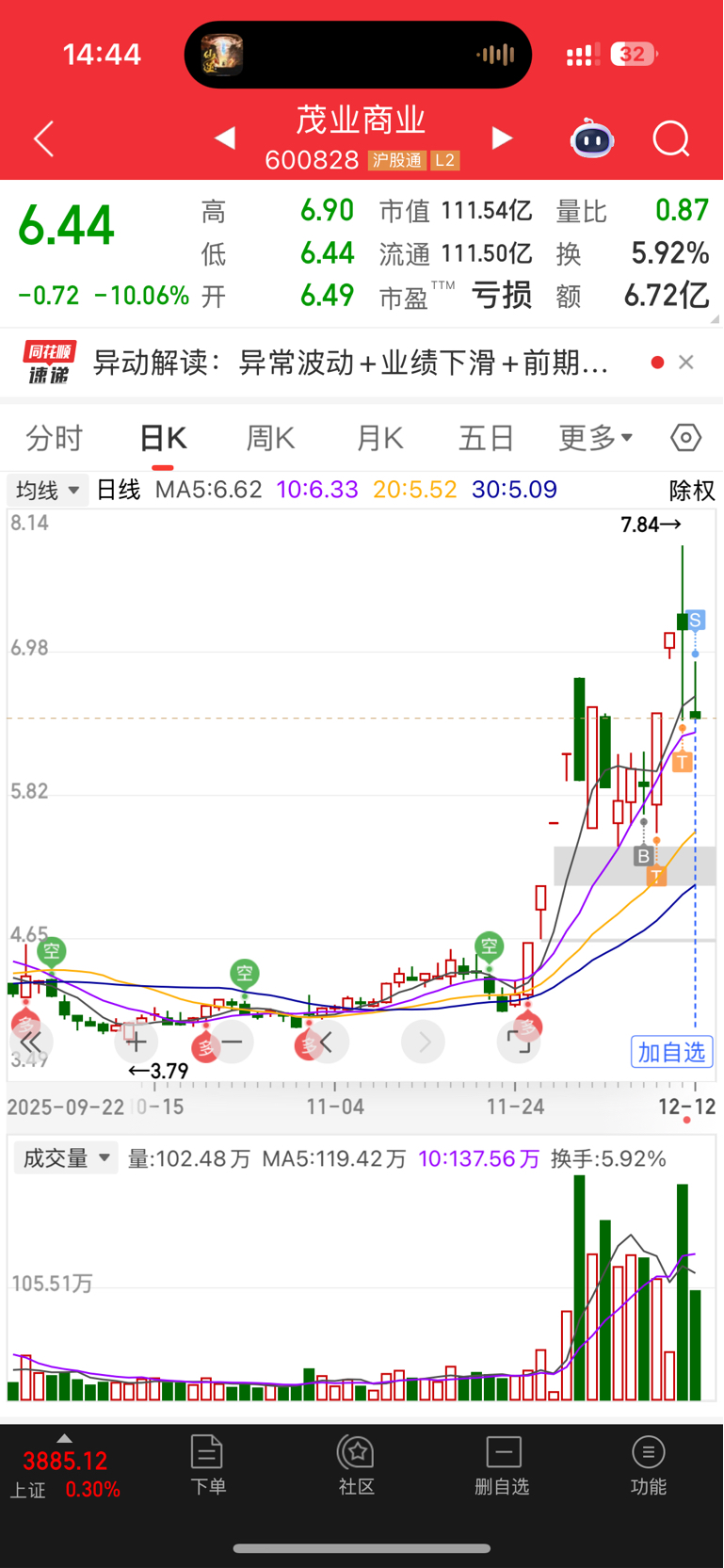
Task: Open the 均线 indicator dropdown
Action: (x=48, y=491)
